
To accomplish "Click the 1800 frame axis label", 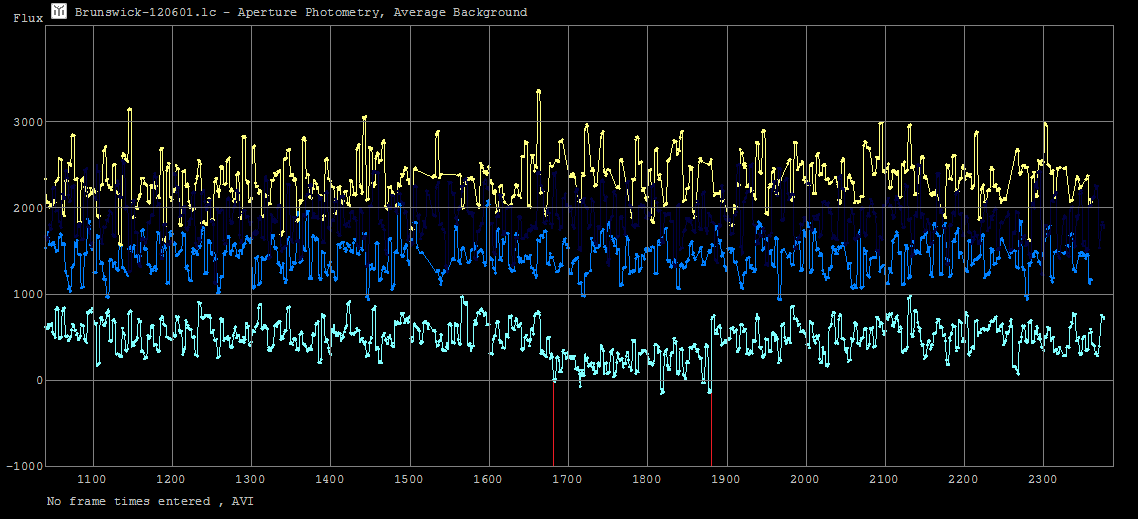I will 647,479.
